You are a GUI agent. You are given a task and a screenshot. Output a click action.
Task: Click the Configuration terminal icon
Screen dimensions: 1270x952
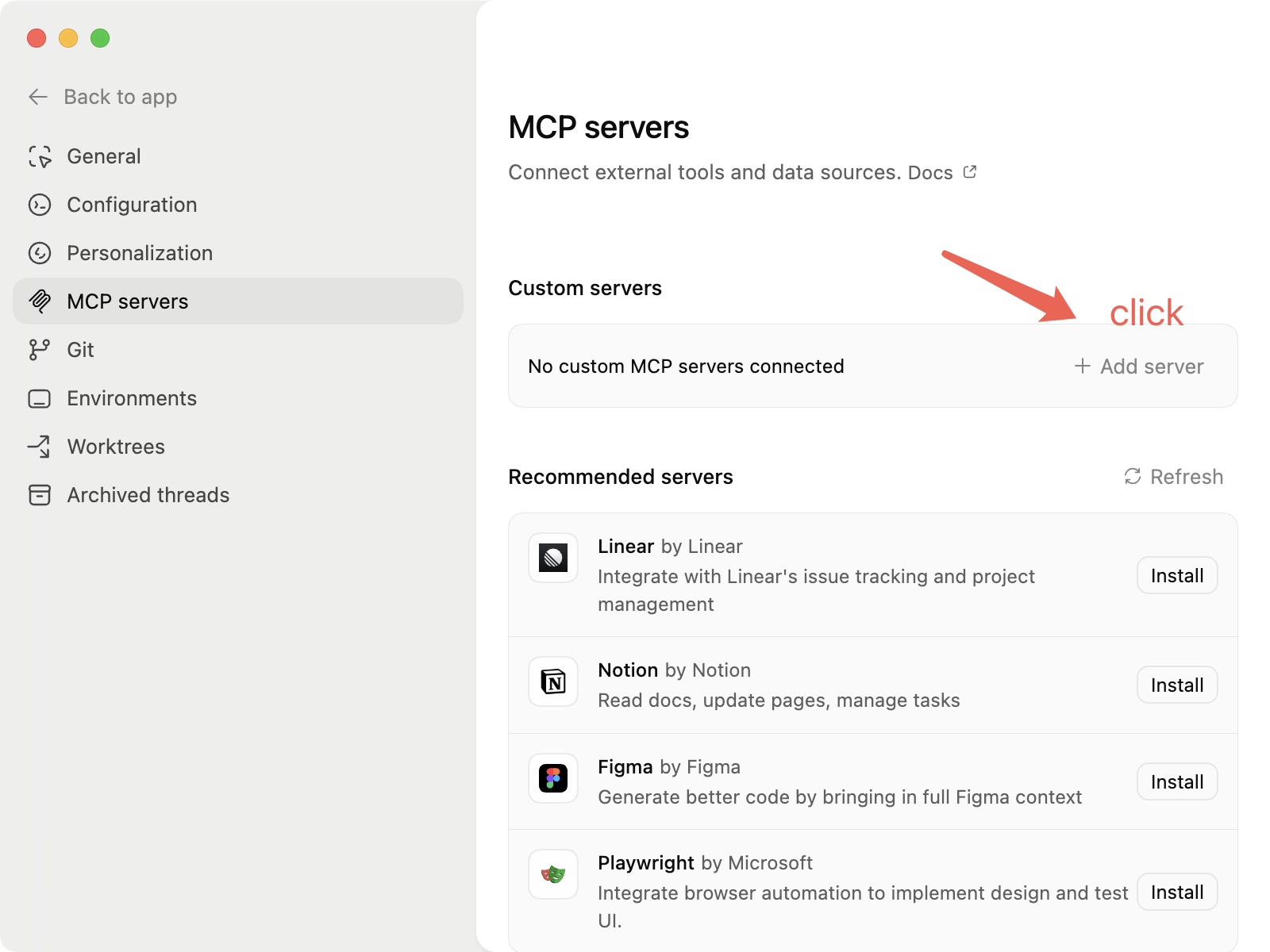pyautogui.click(x=40, y=205)
